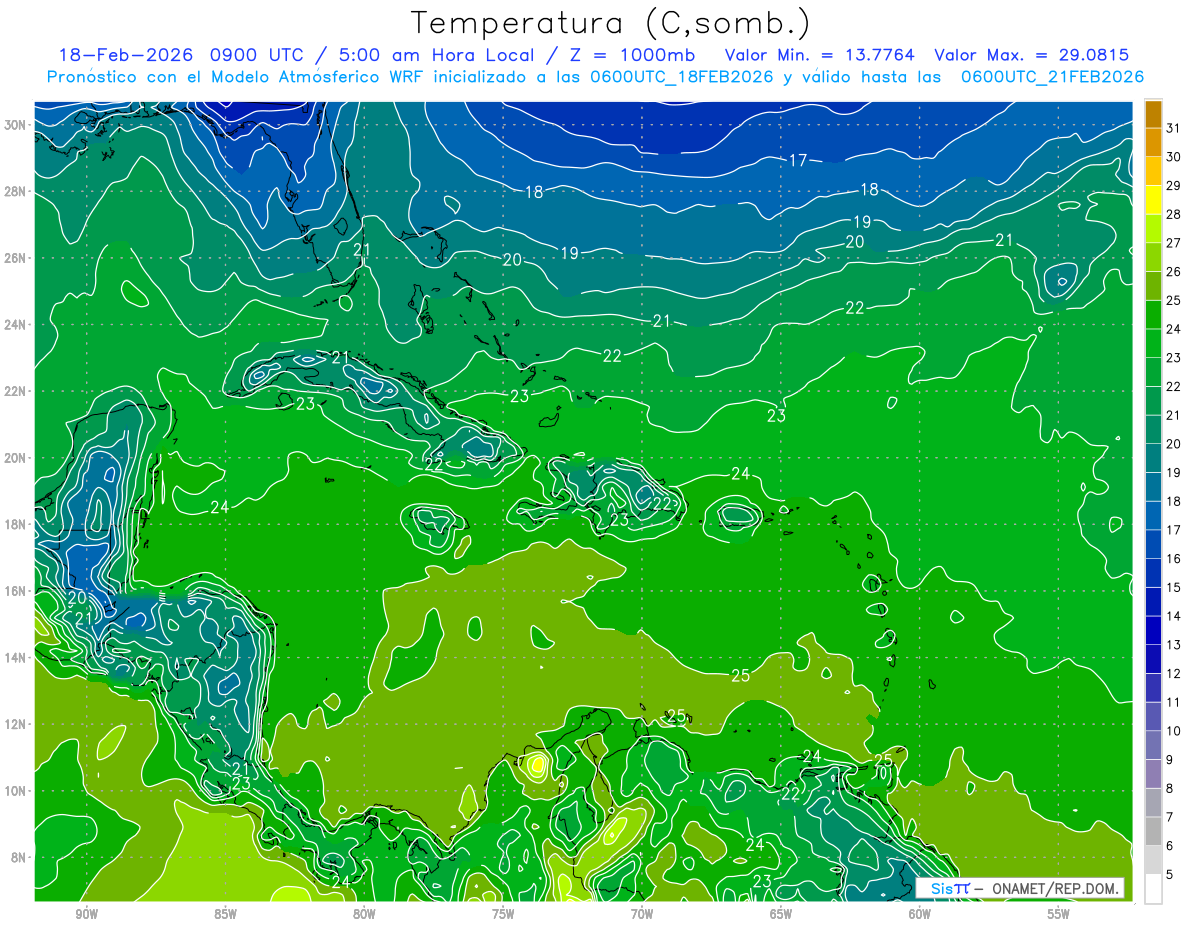Click the '0600UTC_21FEB2026' valid-until timestamp
The image size is (1200, 927).
[x=1052, y=77]
